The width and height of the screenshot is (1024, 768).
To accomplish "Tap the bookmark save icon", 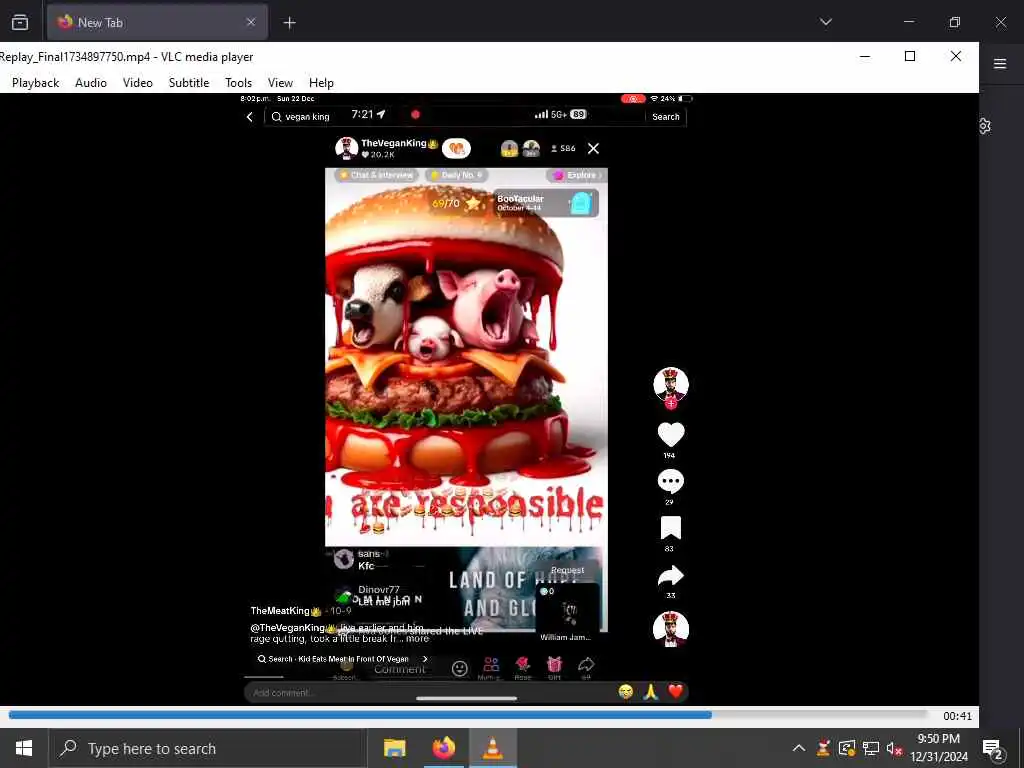I will point(670,528).
